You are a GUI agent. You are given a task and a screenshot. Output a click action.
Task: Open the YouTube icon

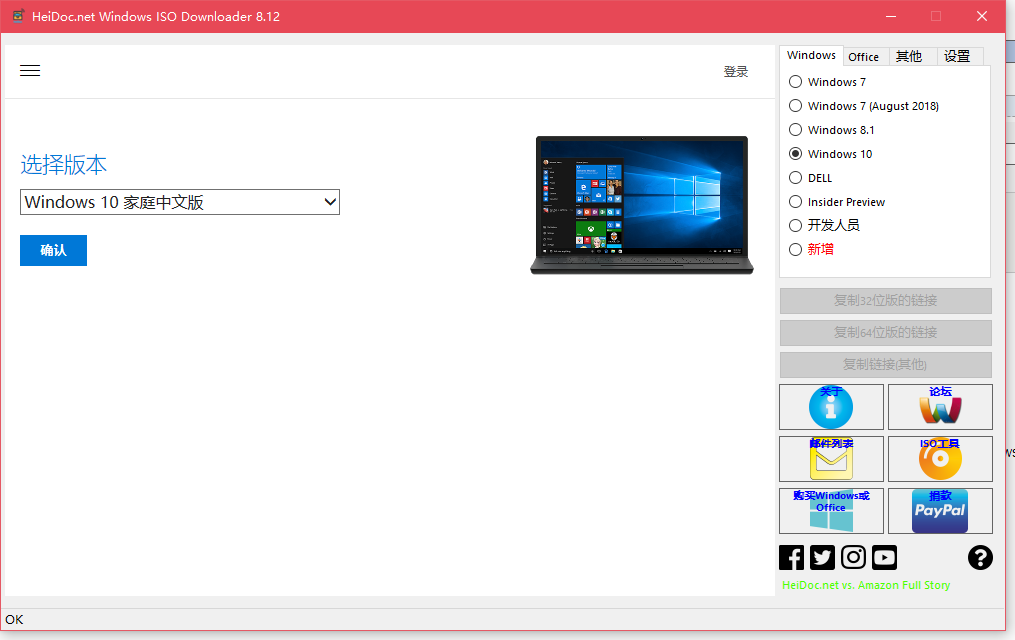pos(884,557)
